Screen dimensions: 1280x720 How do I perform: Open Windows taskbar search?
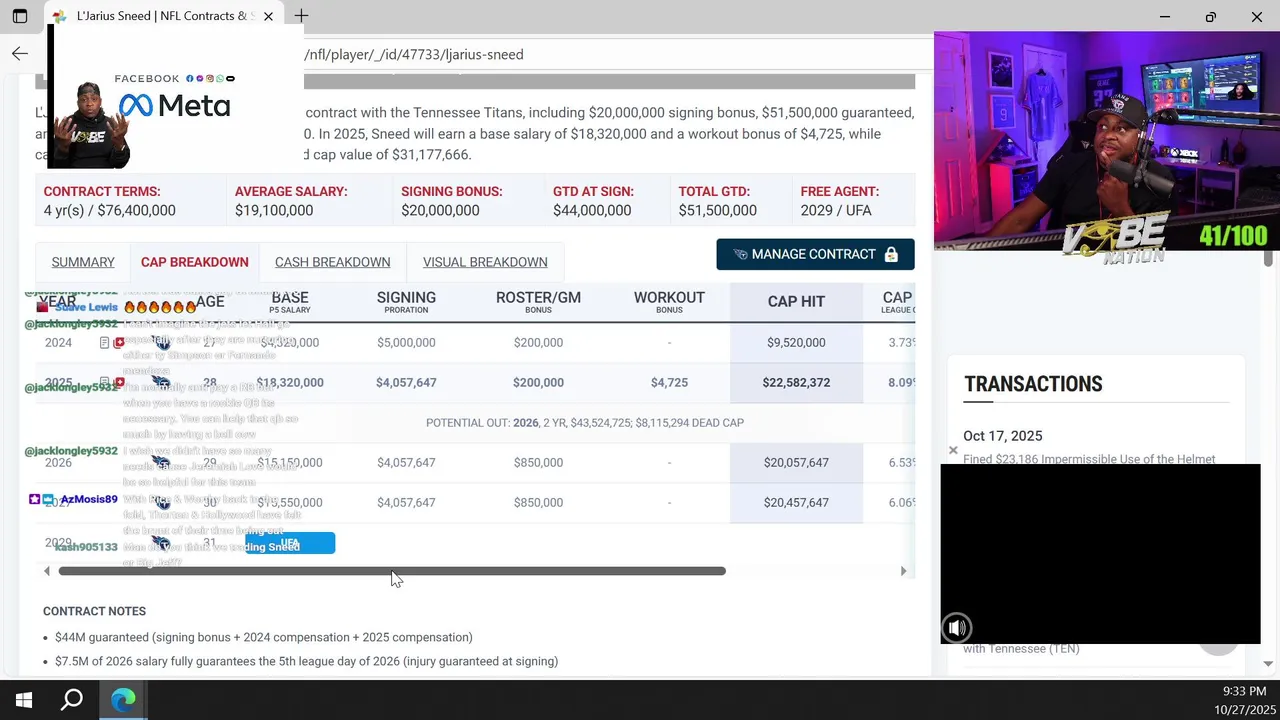tap(72, 700)
